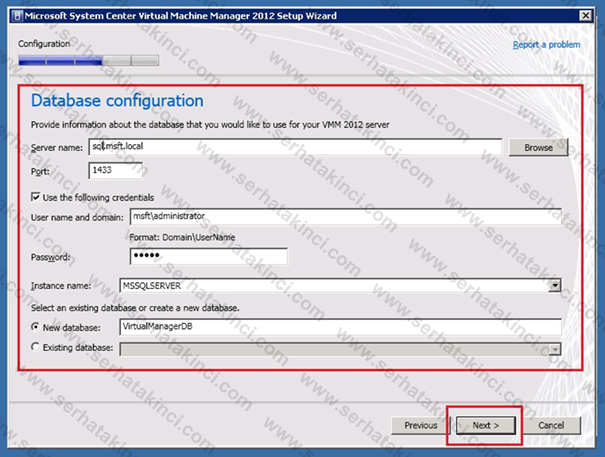Select the New database radio button
This screenshot has height=457, width=605.
click(x=35, y=327)
